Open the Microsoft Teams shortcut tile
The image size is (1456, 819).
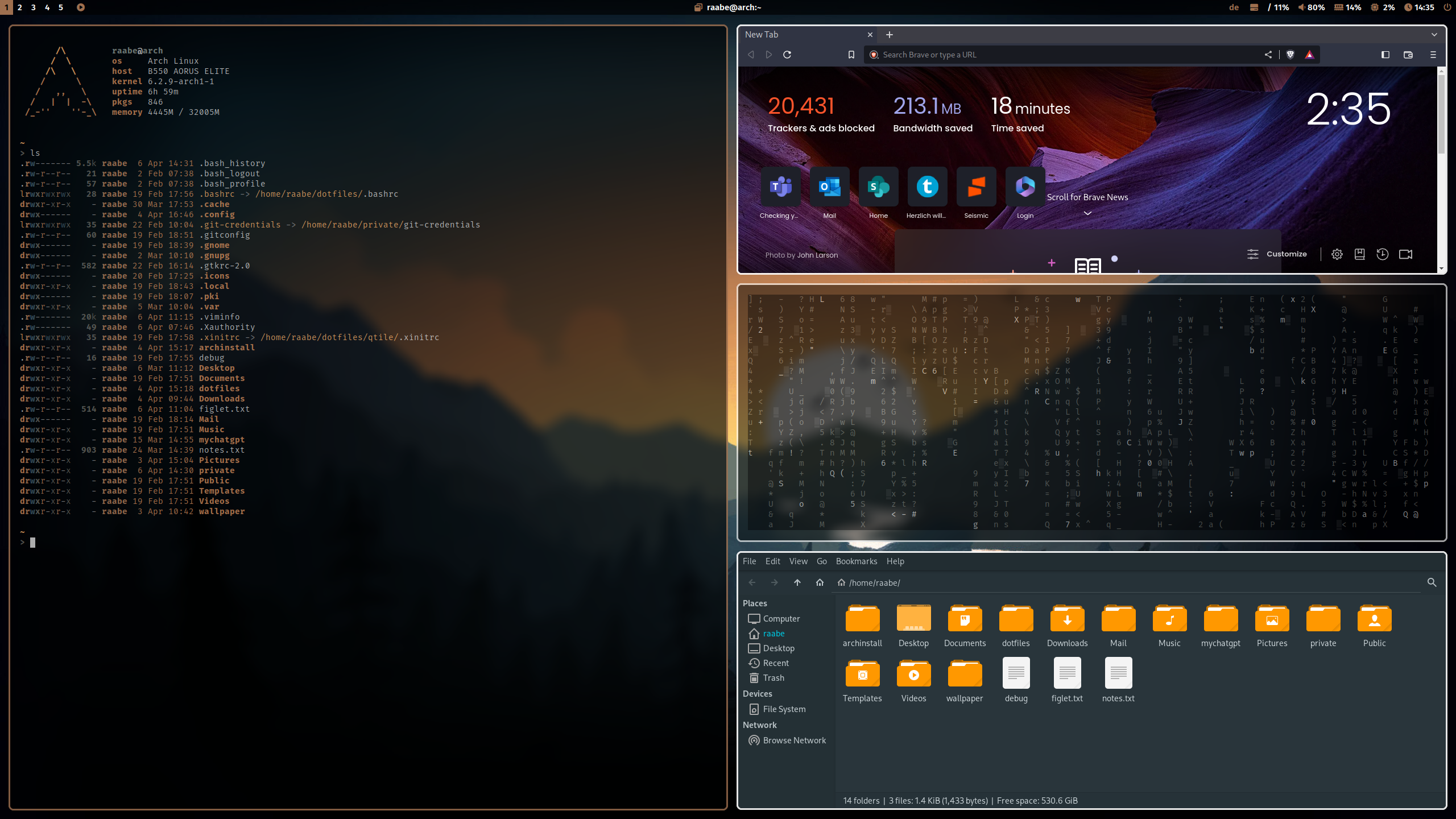click(x=780, y=187)
